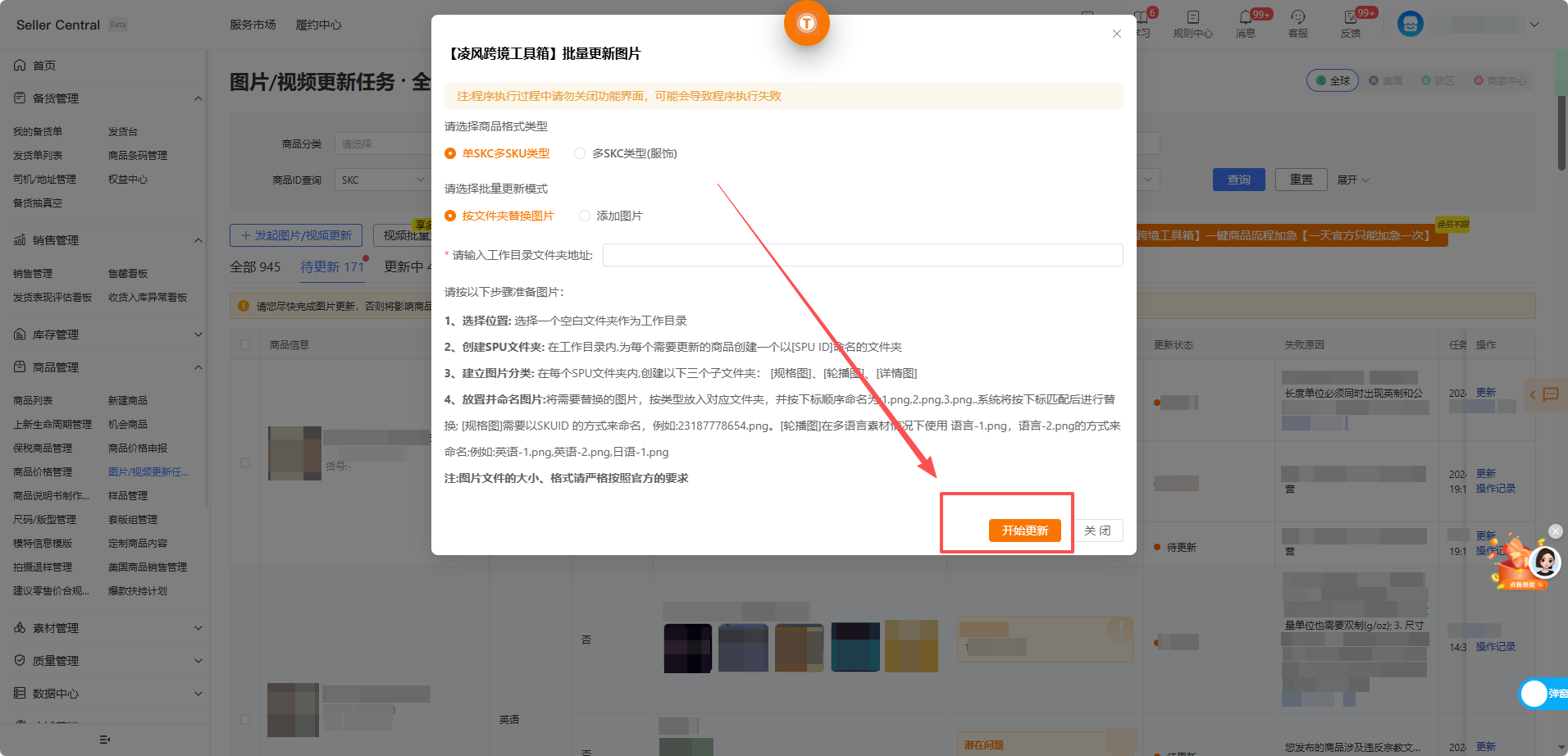The height and width of the screenshot is (756, 1568).
Task: Click the orange toolbox floating logo icon
Action: coord(807,23)
